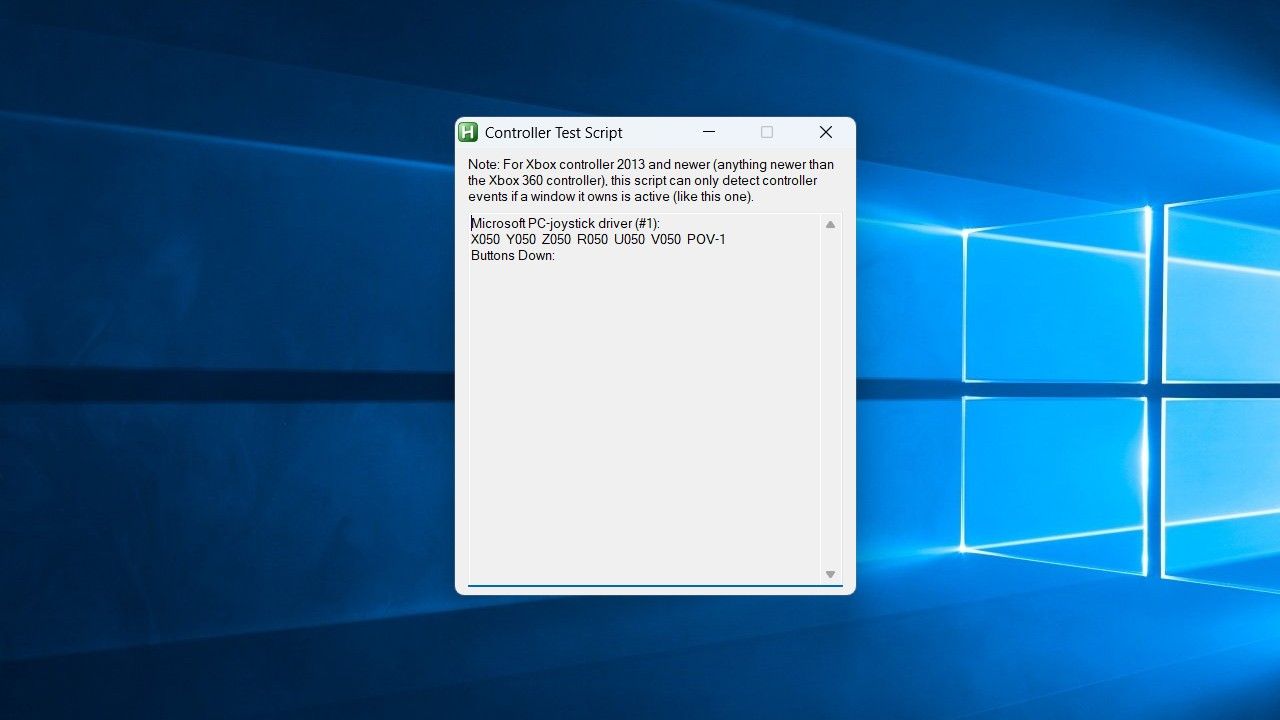Click the X050 axis value

click(x=486, y=240)
